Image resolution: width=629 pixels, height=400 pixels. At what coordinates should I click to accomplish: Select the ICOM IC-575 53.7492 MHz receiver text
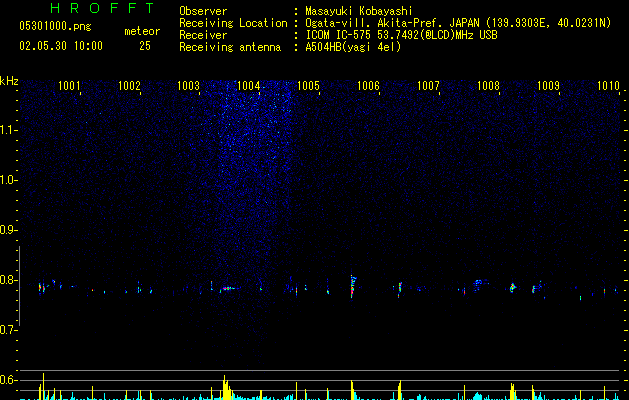coord(401,35)
